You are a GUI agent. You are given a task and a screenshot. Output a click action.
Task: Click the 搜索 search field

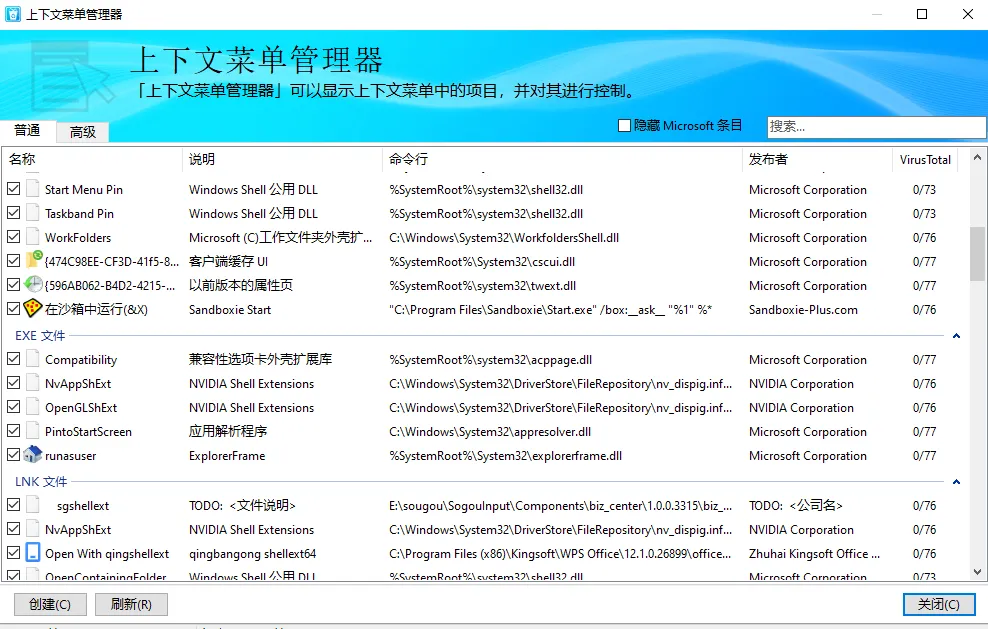[876, 127]
